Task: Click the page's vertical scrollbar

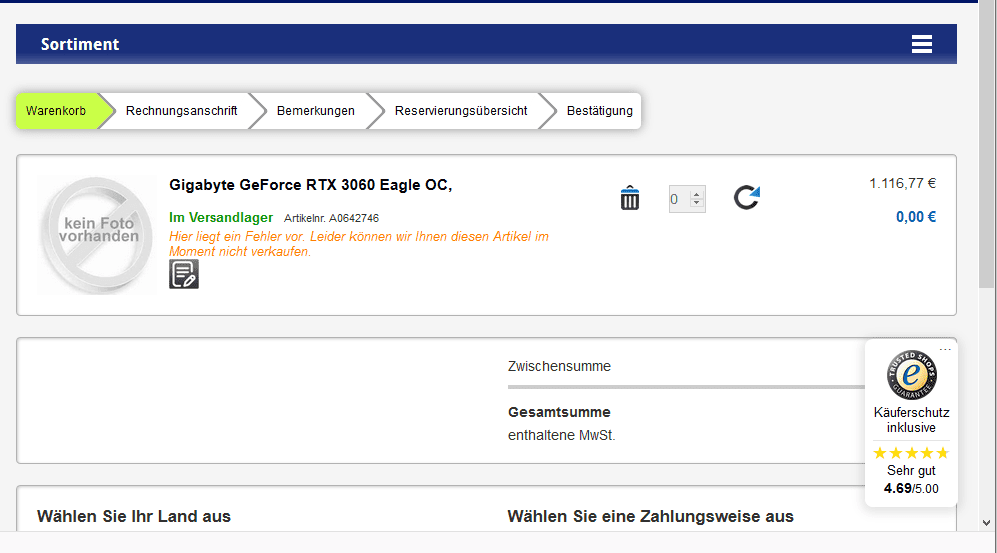Action: (987, 143)
